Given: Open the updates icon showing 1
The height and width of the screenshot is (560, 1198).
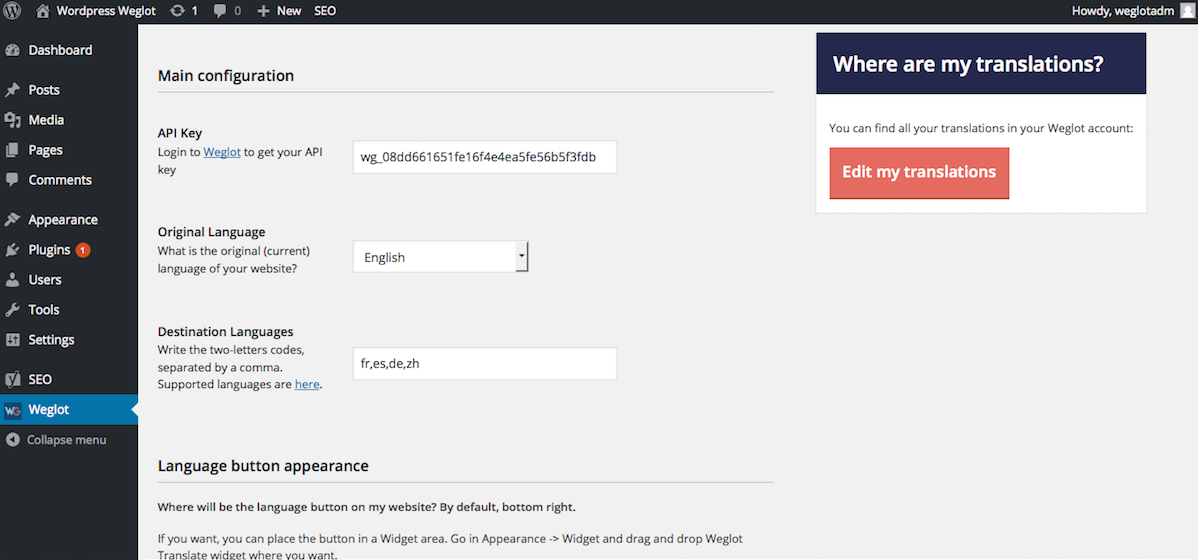Looking at the screenshot, I should pos(177,11).
